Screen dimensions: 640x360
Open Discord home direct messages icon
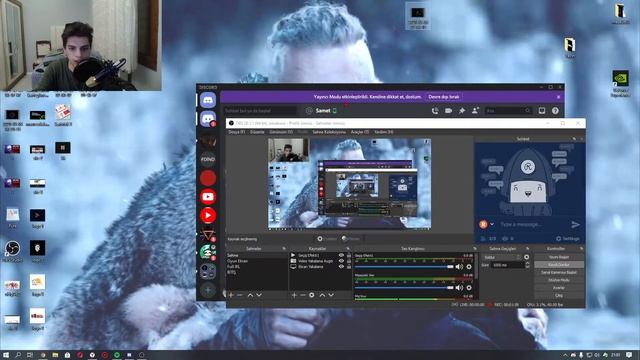(x=208, y=100)
